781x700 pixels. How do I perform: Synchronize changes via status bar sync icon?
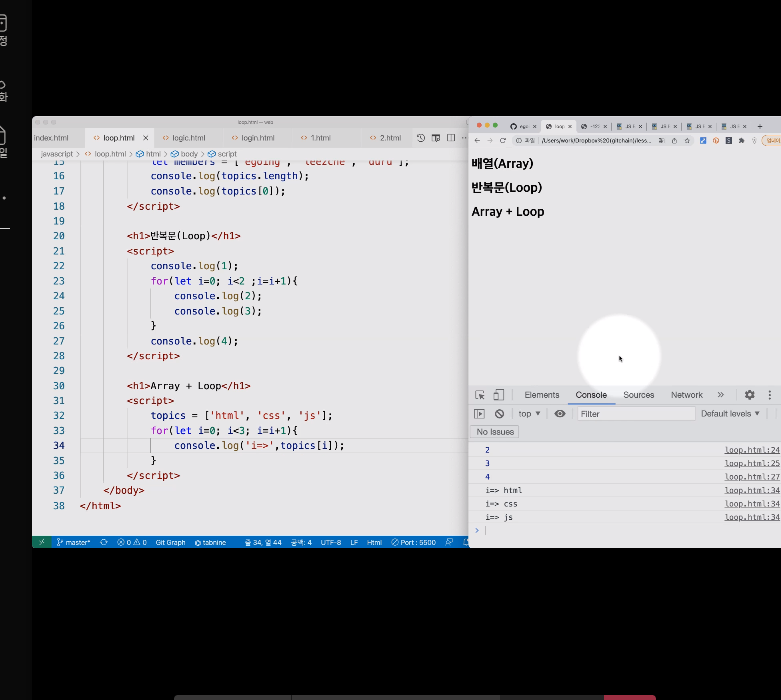(104, 542)
